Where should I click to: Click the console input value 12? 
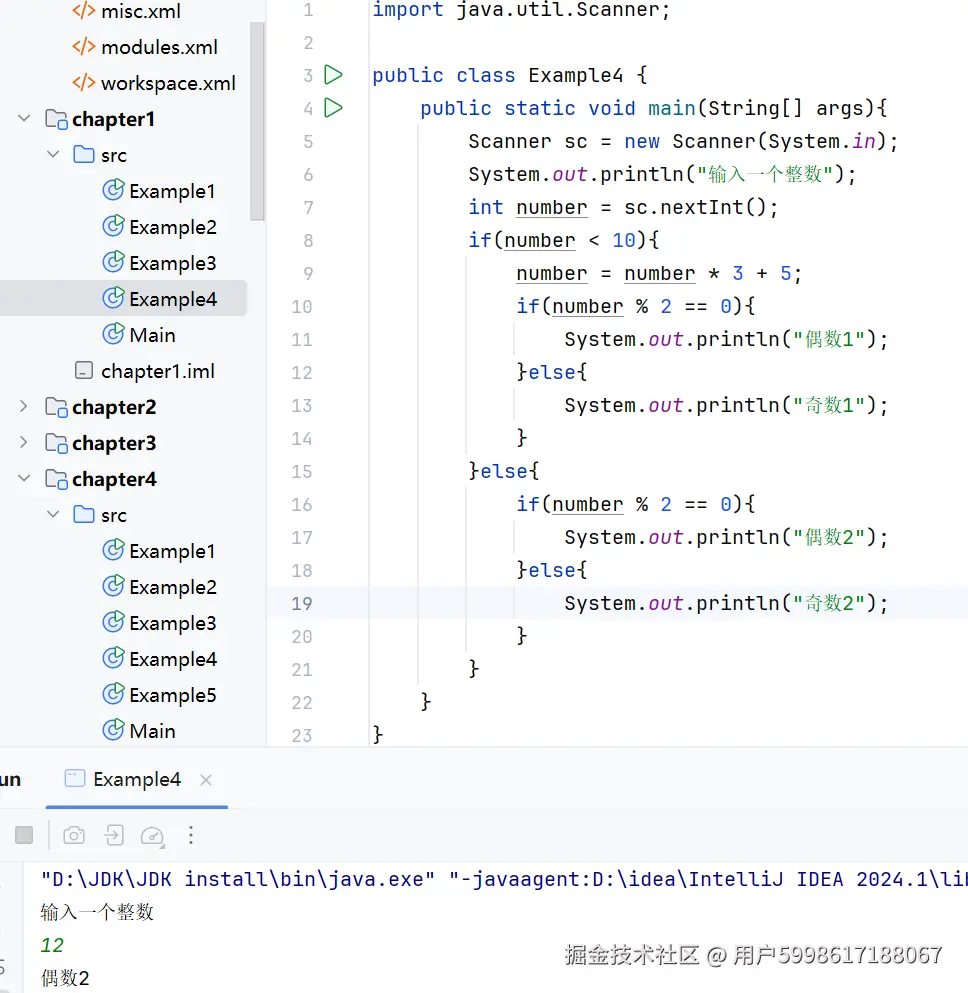pyautogui.click(x=52, y=945)
